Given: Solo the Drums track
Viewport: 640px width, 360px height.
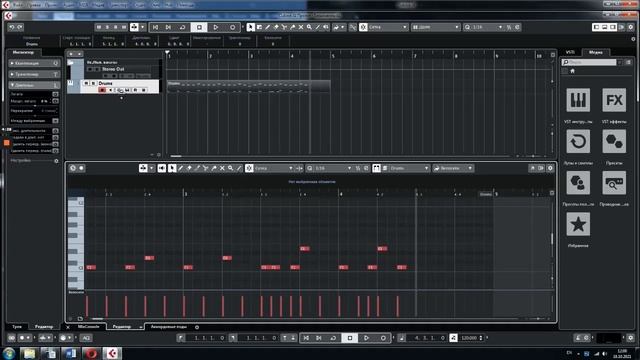Looking at the screenshot, I should [x=93, y=83].
